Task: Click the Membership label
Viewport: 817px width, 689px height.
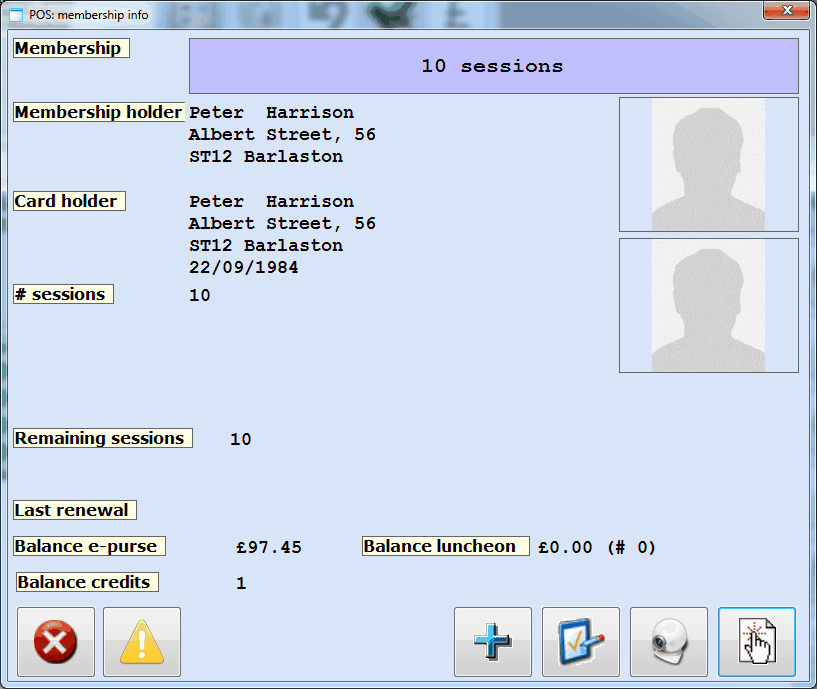Action: point(71,48)
